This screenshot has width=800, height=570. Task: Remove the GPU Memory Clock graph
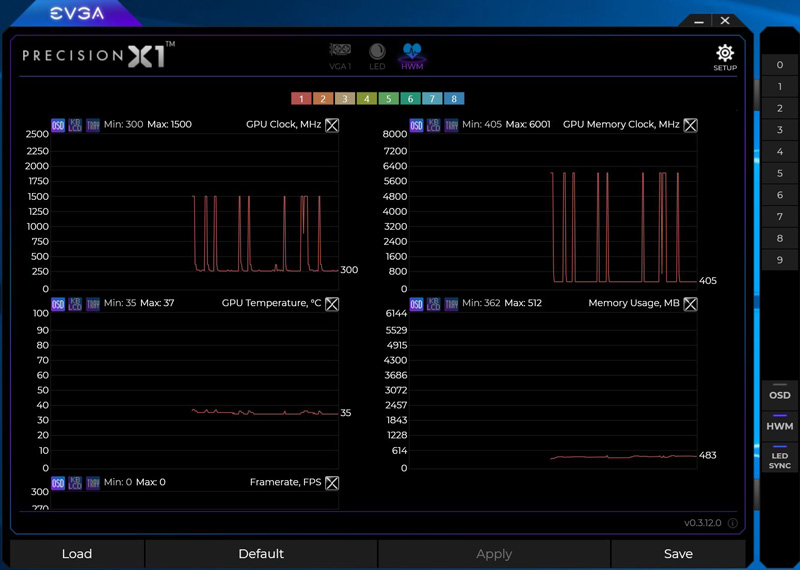pyautogui.click(x=690, y=125)
